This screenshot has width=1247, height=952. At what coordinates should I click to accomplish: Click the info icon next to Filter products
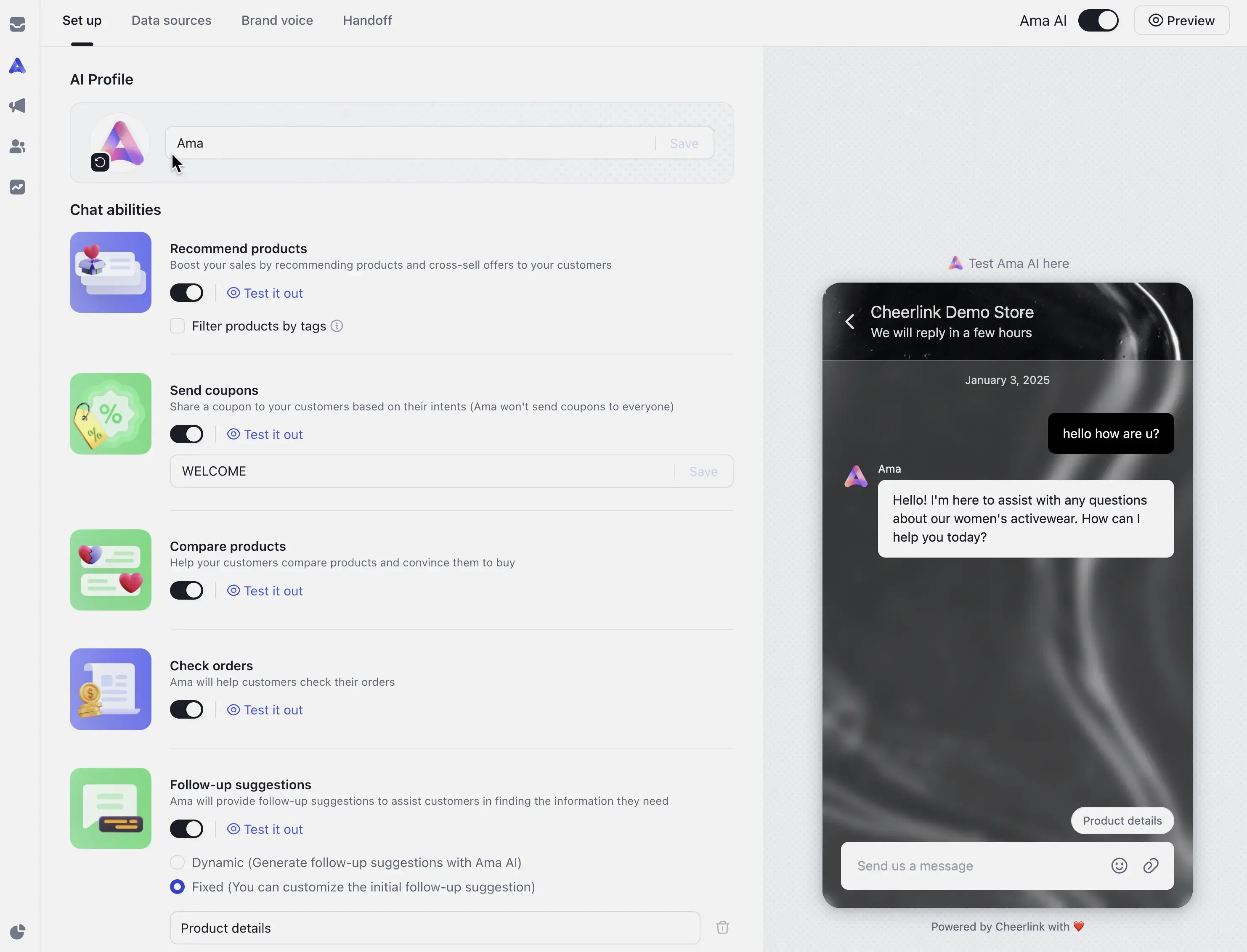pyautogui.click(x=337, y=326)
